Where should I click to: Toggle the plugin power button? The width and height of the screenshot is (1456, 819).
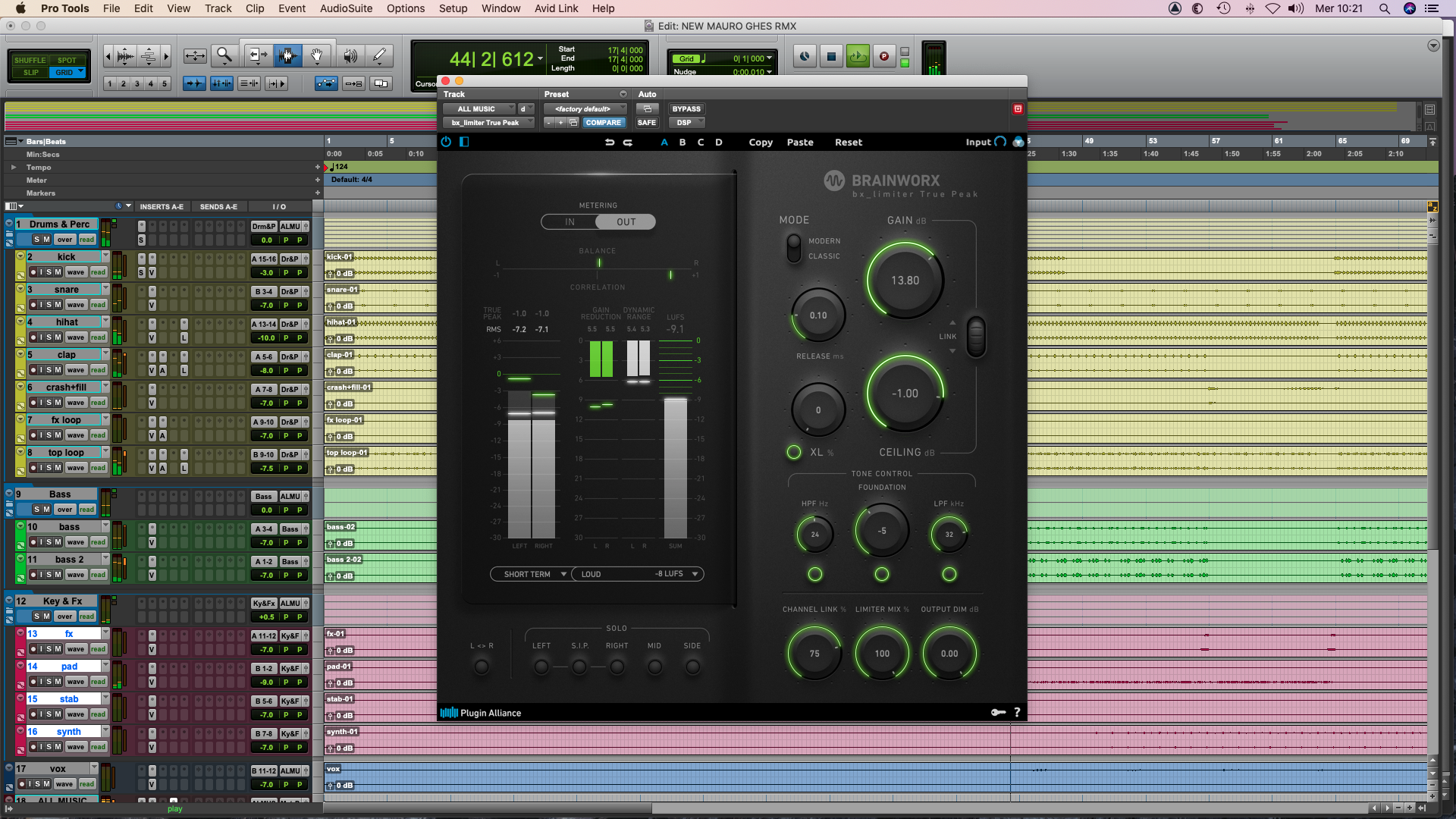coord(446,142)
